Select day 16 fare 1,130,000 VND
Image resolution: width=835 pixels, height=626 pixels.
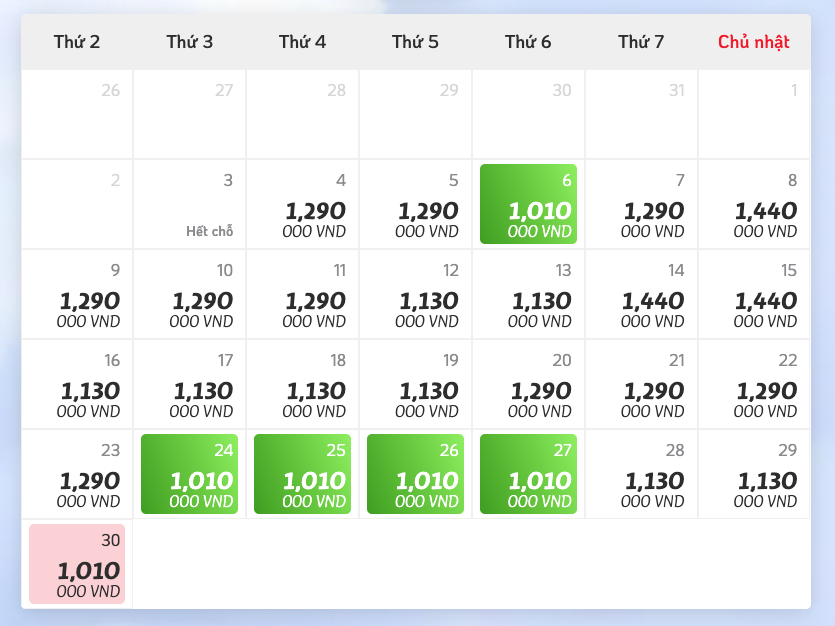point(77,384)
